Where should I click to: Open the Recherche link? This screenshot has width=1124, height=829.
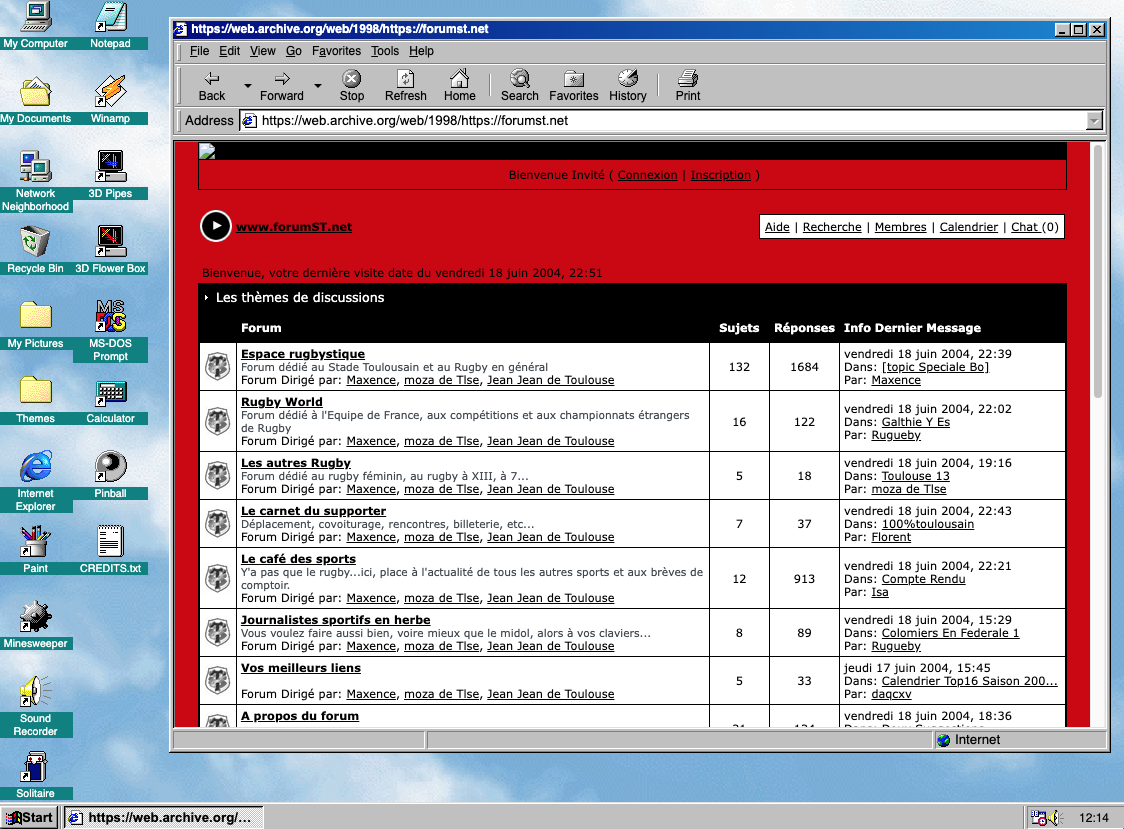click(x=832, y=227)
